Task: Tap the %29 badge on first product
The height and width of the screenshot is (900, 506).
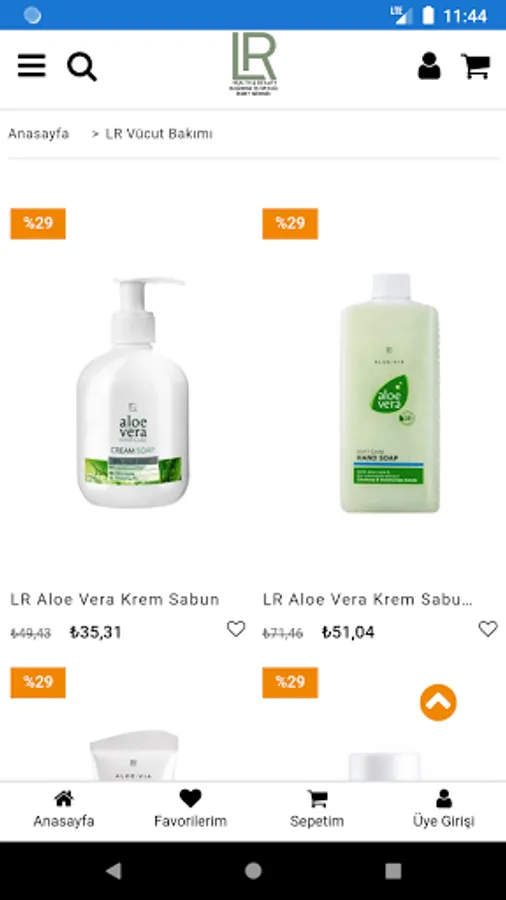Action: coord(38,223)
